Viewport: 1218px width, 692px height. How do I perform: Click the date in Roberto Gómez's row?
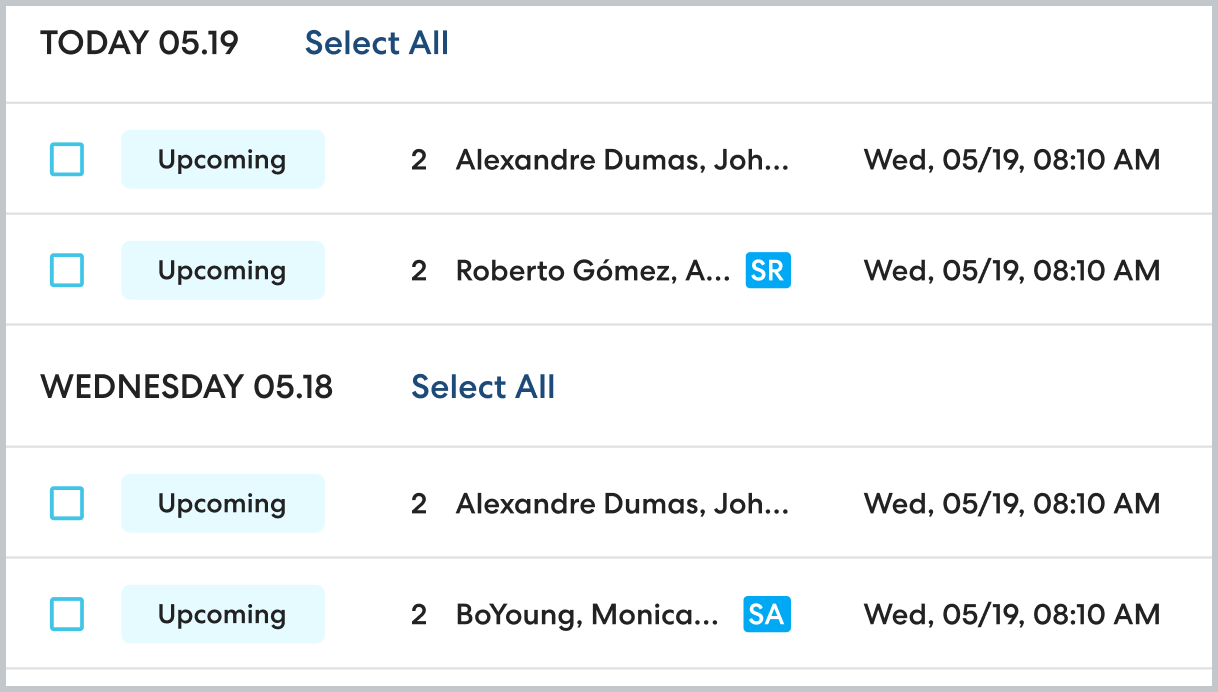(1011, 270)
